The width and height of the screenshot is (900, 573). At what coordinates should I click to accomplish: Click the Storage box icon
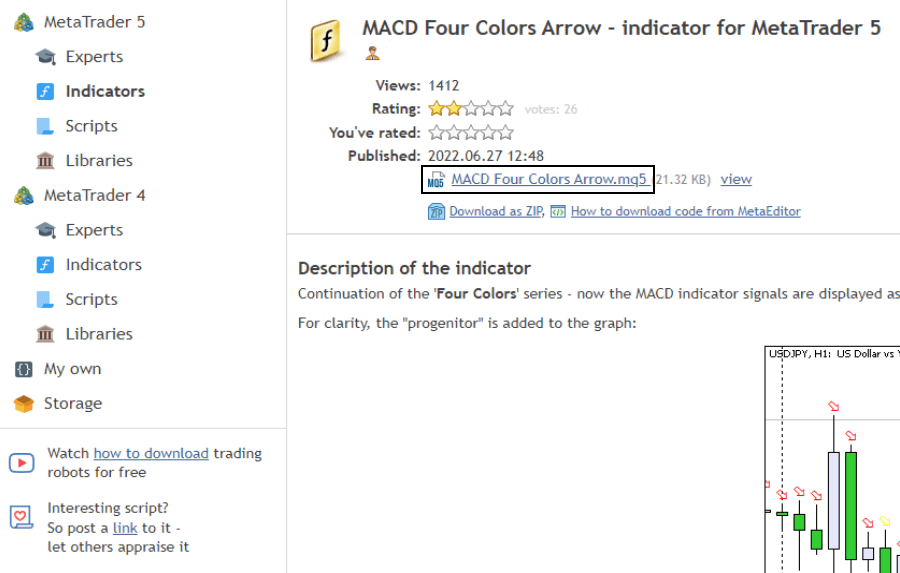(24, 404)
